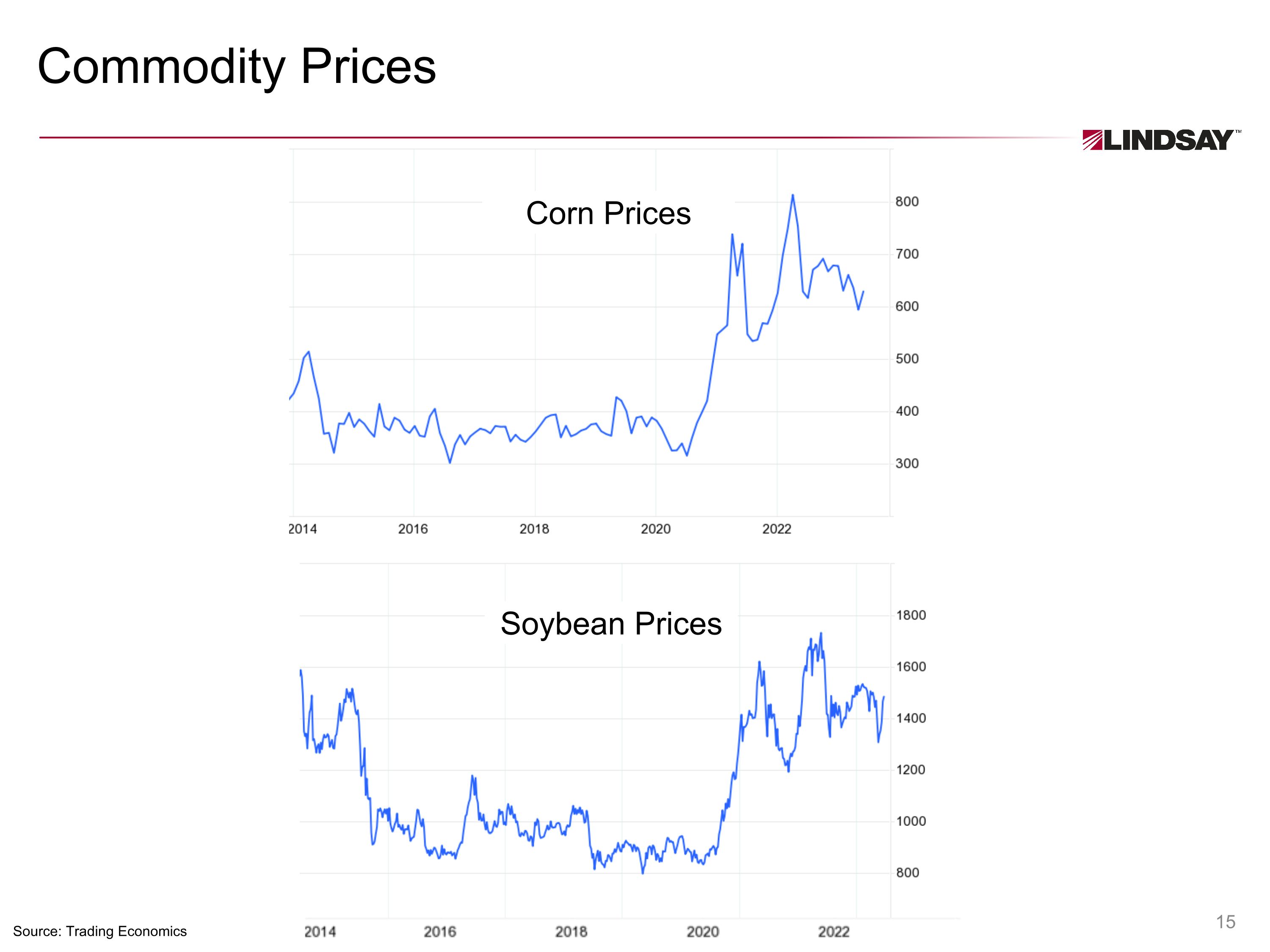Click the 800 tick on soybean chart
This screenshot has height=952, width=1270.
click(x=907, y=873)
